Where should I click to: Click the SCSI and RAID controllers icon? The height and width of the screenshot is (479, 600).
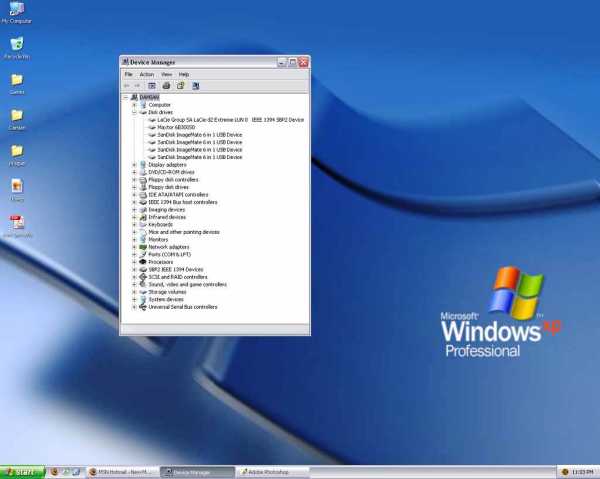[143, 277]
